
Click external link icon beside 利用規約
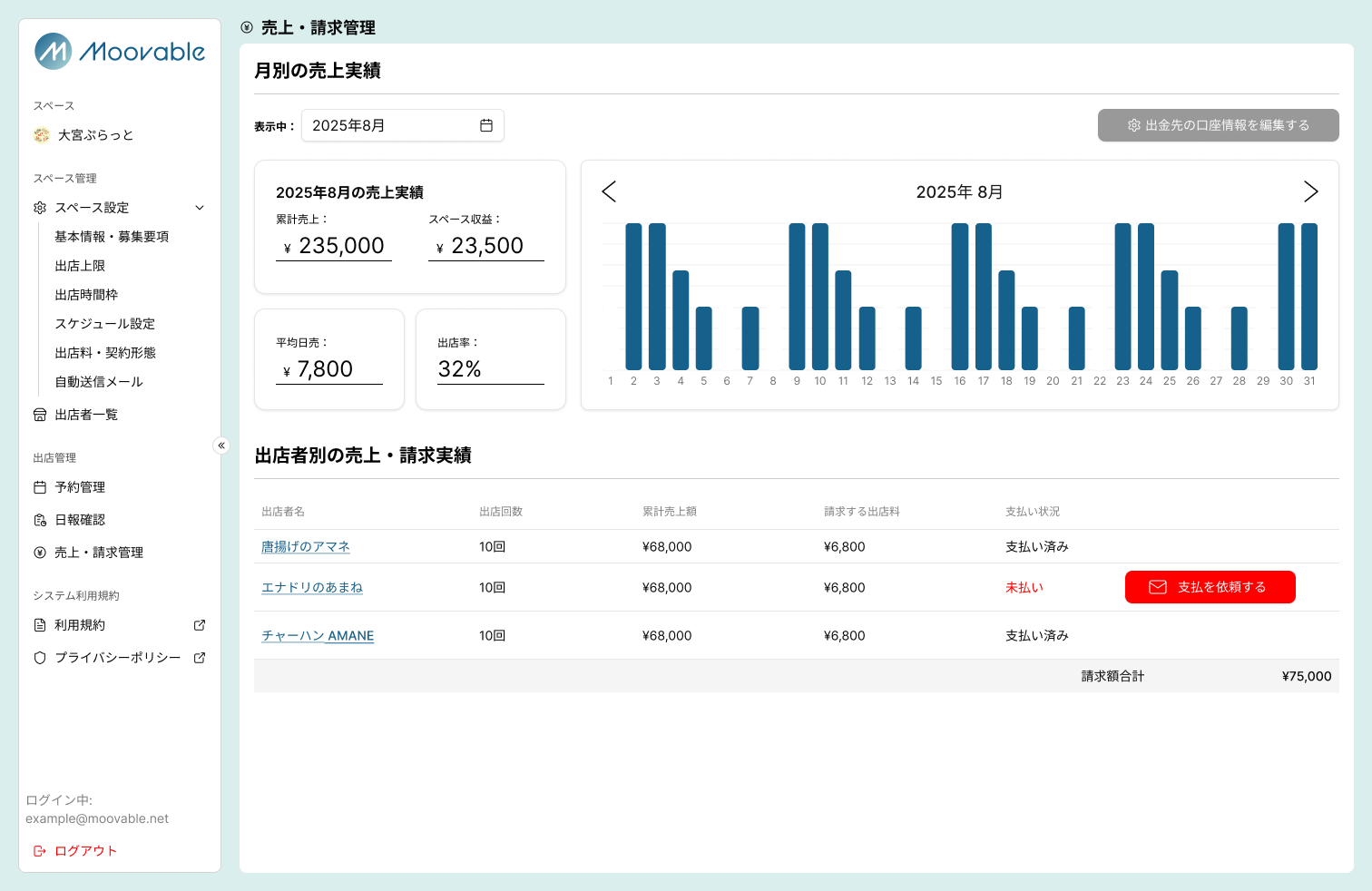coord(200,625)
